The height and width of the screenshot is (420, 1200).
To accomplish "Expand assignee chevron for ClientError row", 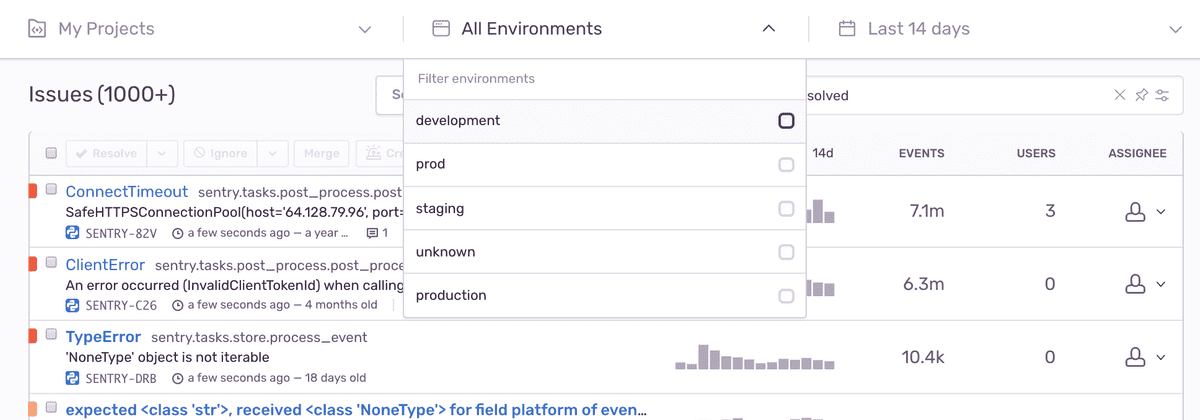I will [1161, 284].
